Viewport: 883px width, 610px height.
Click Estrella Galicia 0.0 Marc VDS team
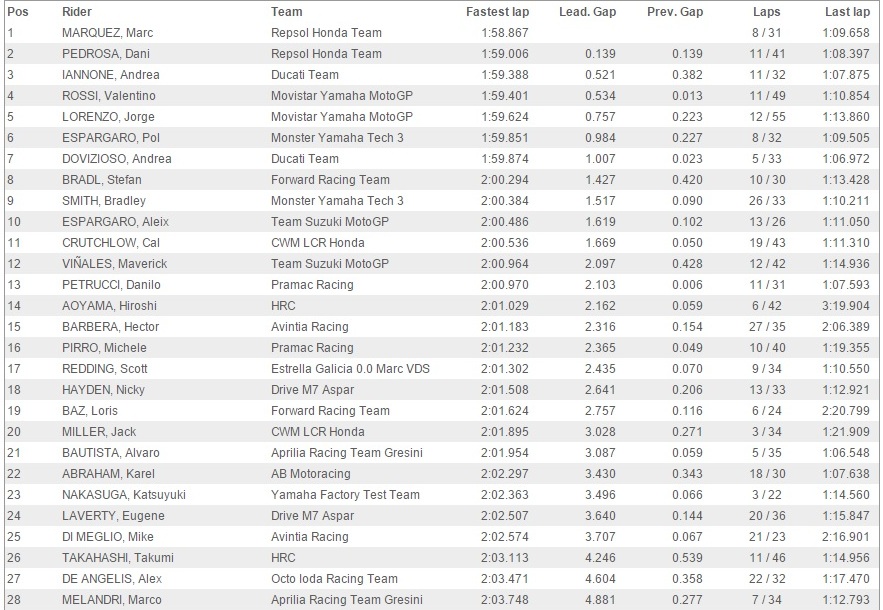pyautogui.click(x=350, y=369)
